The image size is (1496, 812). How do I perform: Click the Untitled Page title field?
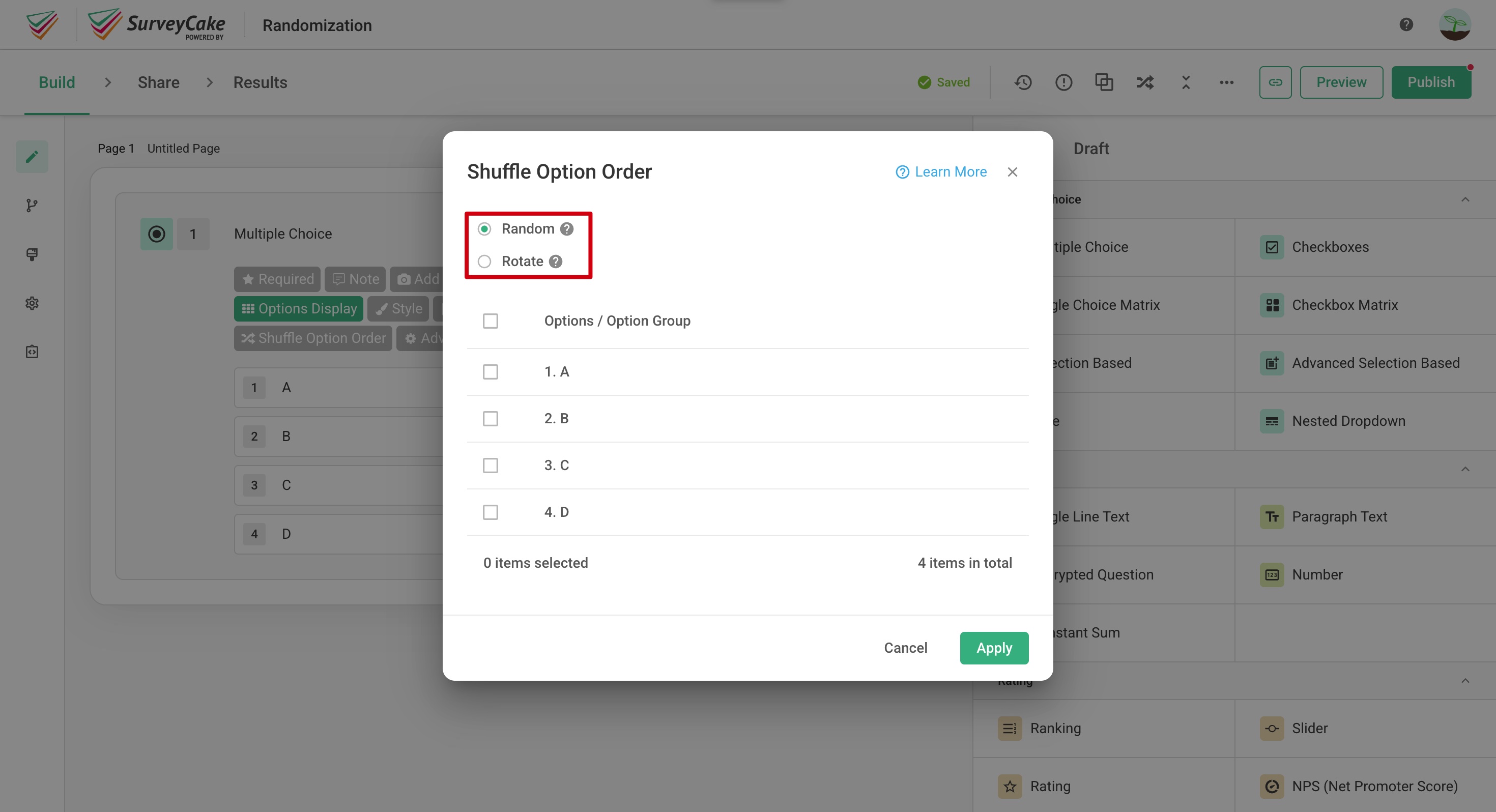pos(184,149)
